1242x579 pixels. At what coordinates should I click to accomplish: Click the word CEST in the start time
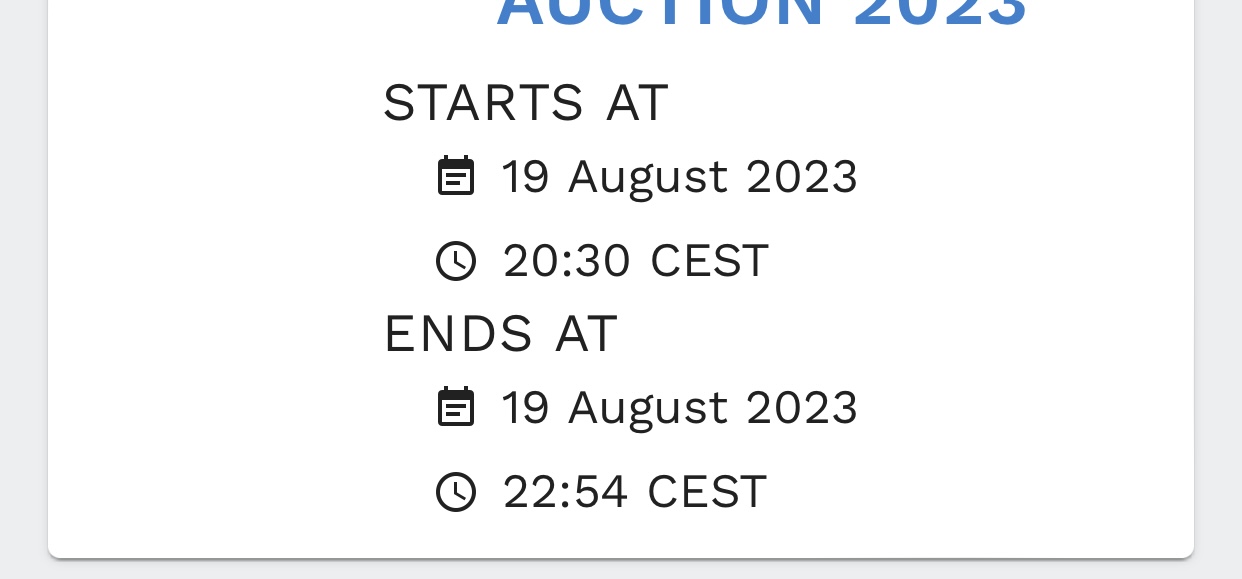click(x=709, y=261)
